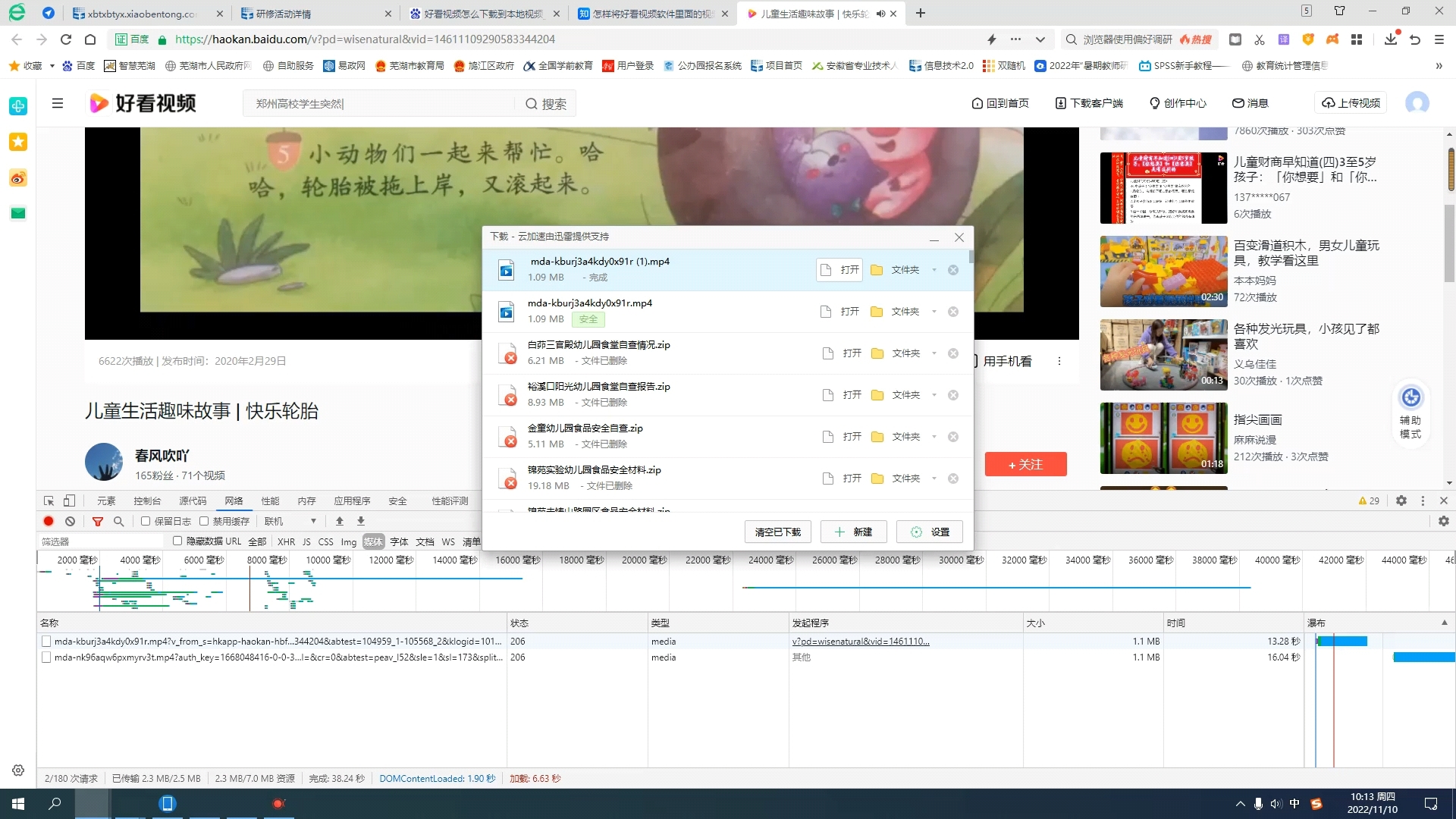Screen dimensions: 1456x819
Task: Open the four-squares extensions grid icon
Action: point(1357,39)
